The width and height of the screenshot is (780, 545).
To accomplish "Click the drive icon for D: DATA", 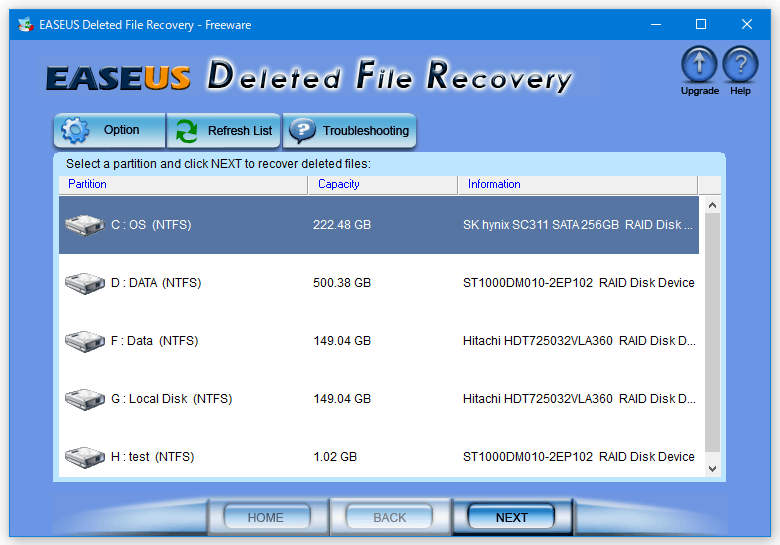I will pyautogui.click(x=85, y=283).
